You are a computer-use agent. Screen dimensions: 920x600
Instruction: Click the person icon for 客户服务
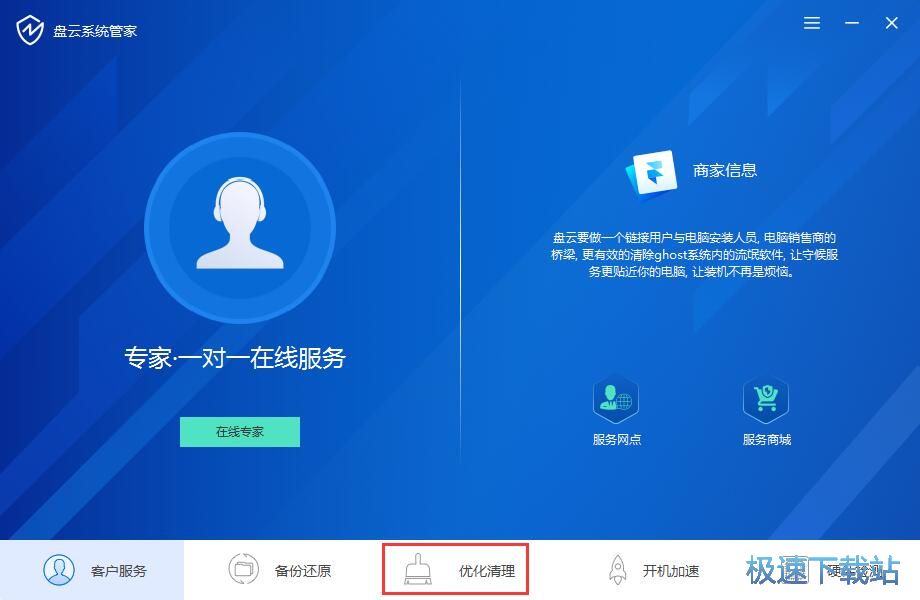pyautogui.click(x=58, y=569)
